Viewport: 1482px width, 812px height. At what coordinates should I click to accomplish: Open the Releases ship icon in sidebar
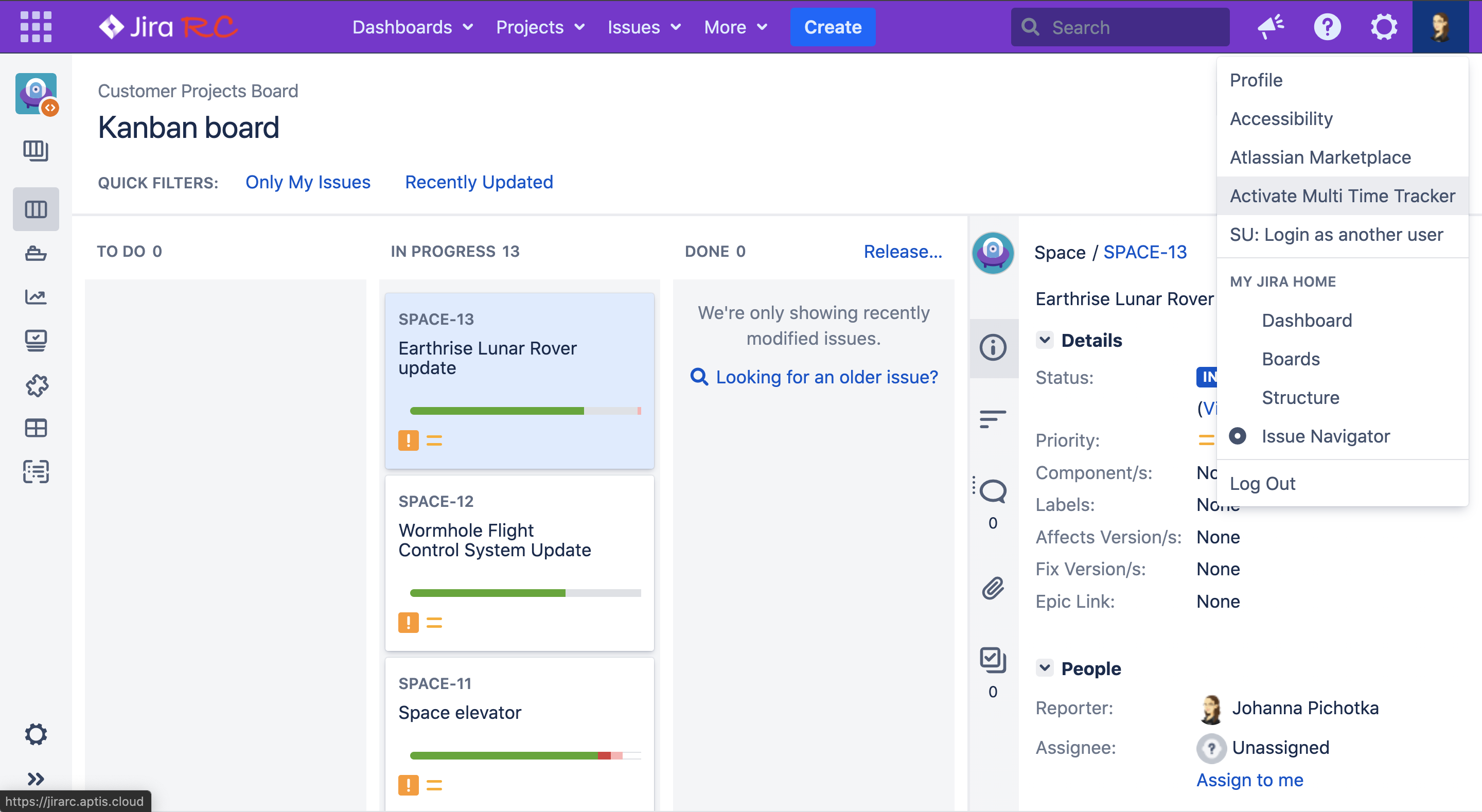[36, 253]
